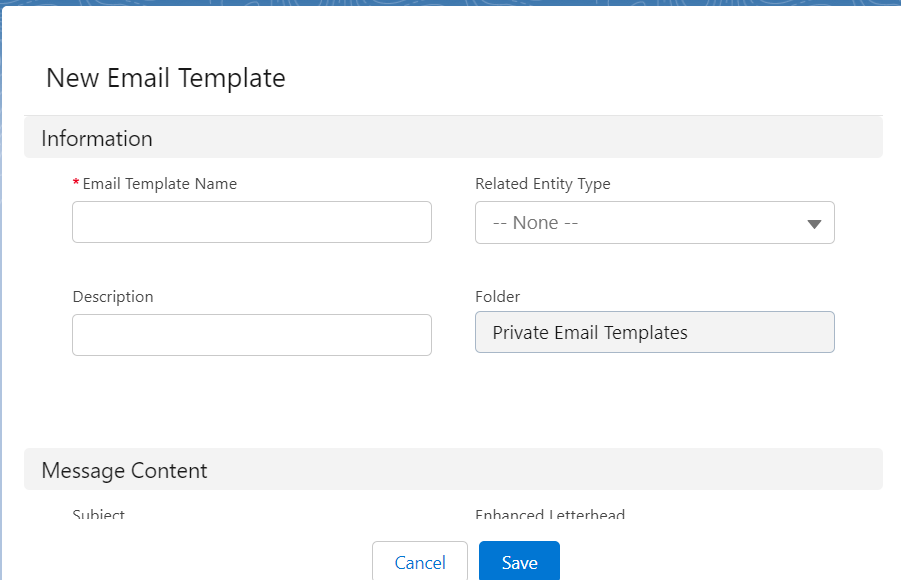The width and height of the screenshot is (901, 580).
Task: Focus the Description text box
Action: [251, 335]
